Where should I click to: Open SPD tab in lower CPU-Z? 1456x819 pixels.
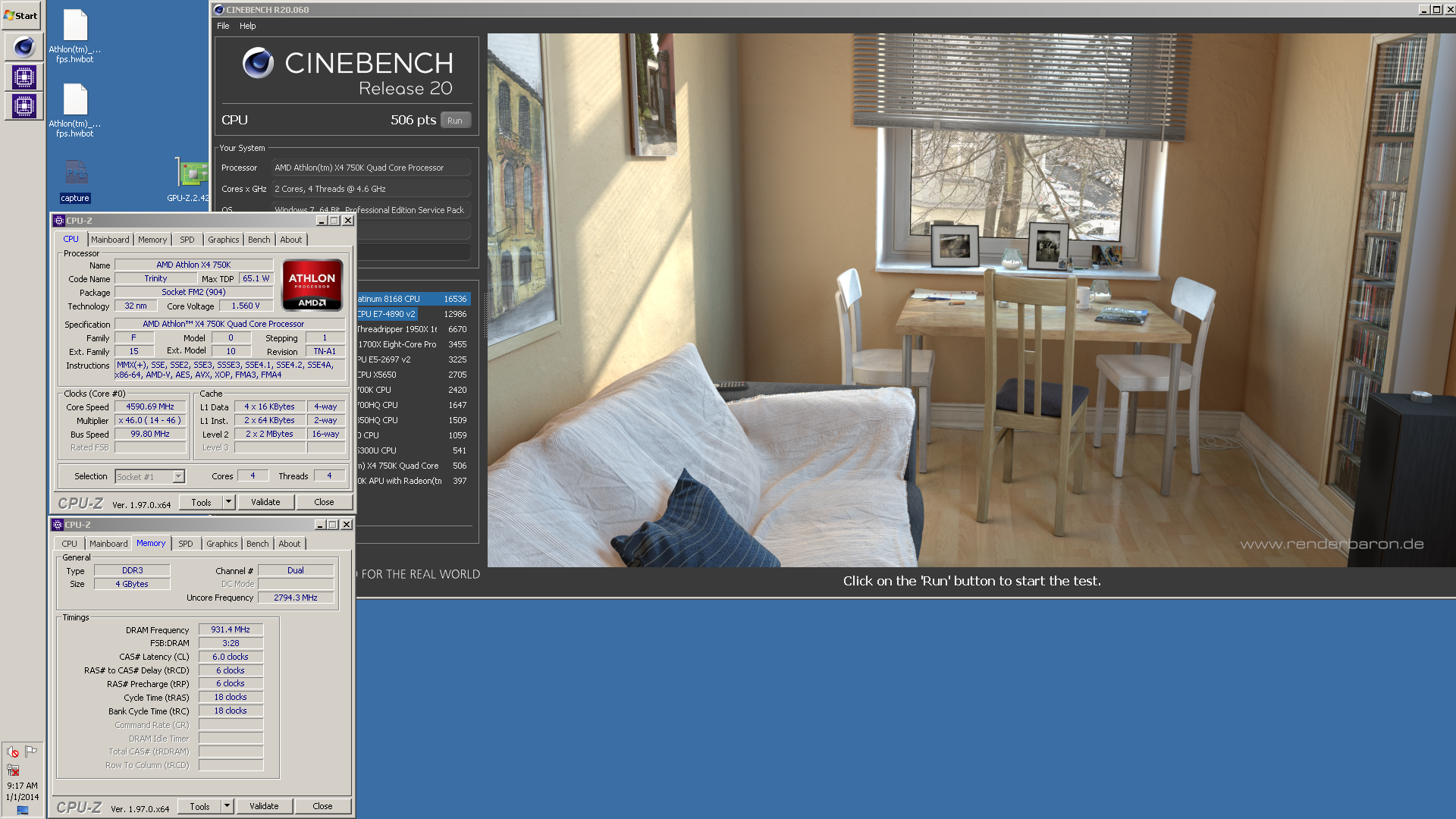[186, 544]
